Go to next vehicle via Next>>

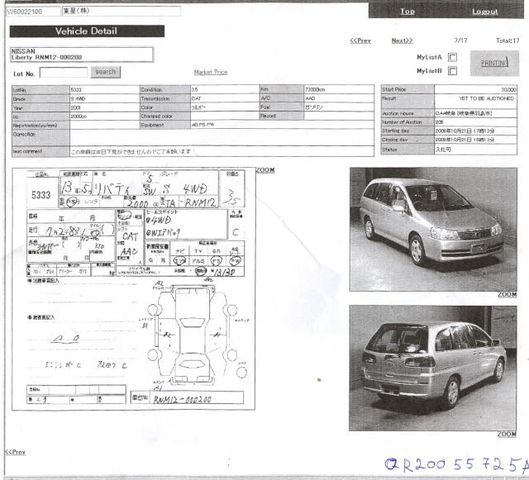click(402, 40)
